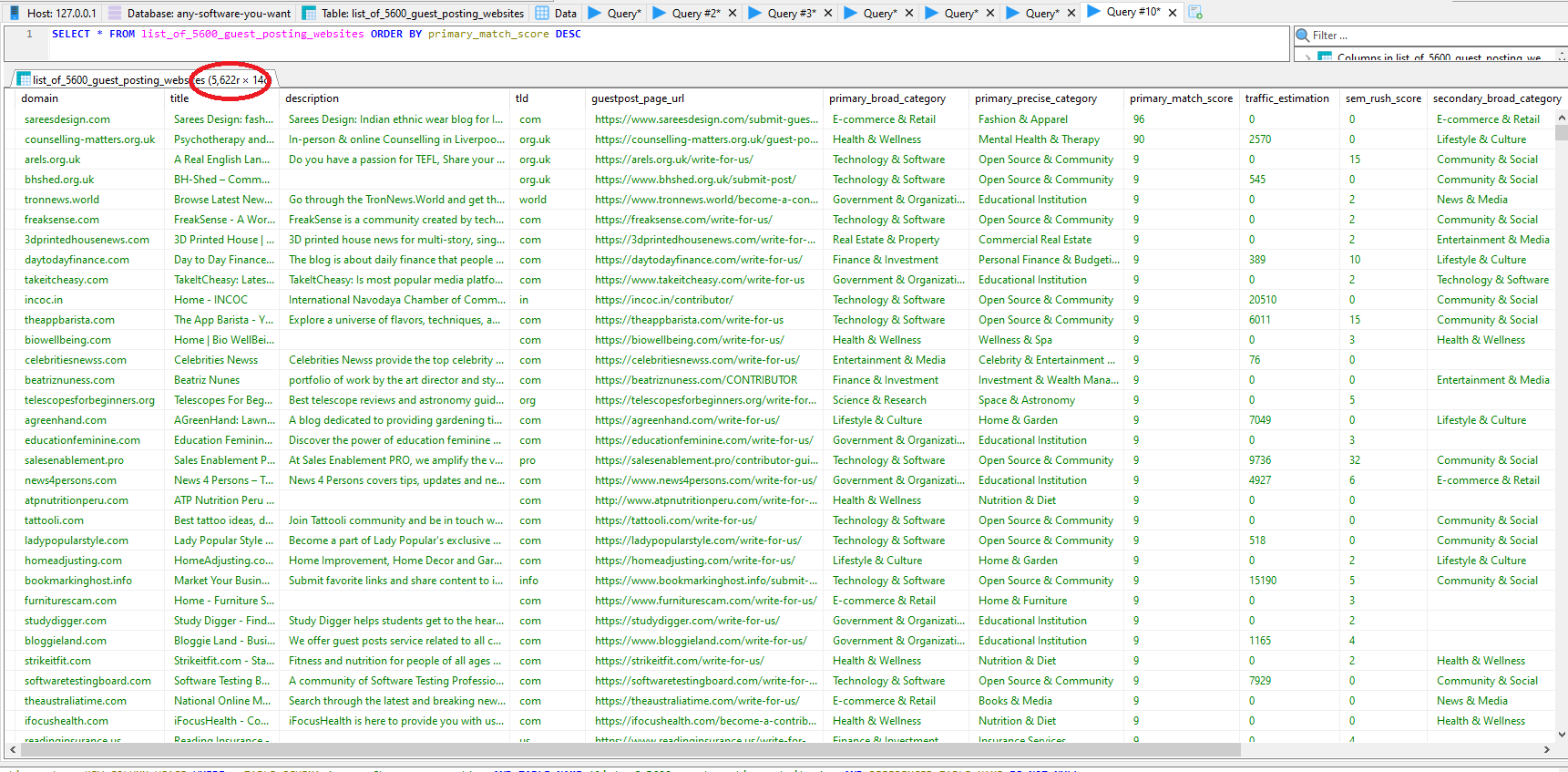Screen dimensions: 1568x772
Task: Click the horizontal scrollbar left arrow
Action: [12, 750]
